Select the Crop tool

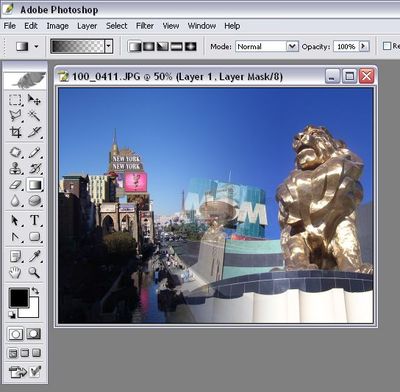(15, 132)
